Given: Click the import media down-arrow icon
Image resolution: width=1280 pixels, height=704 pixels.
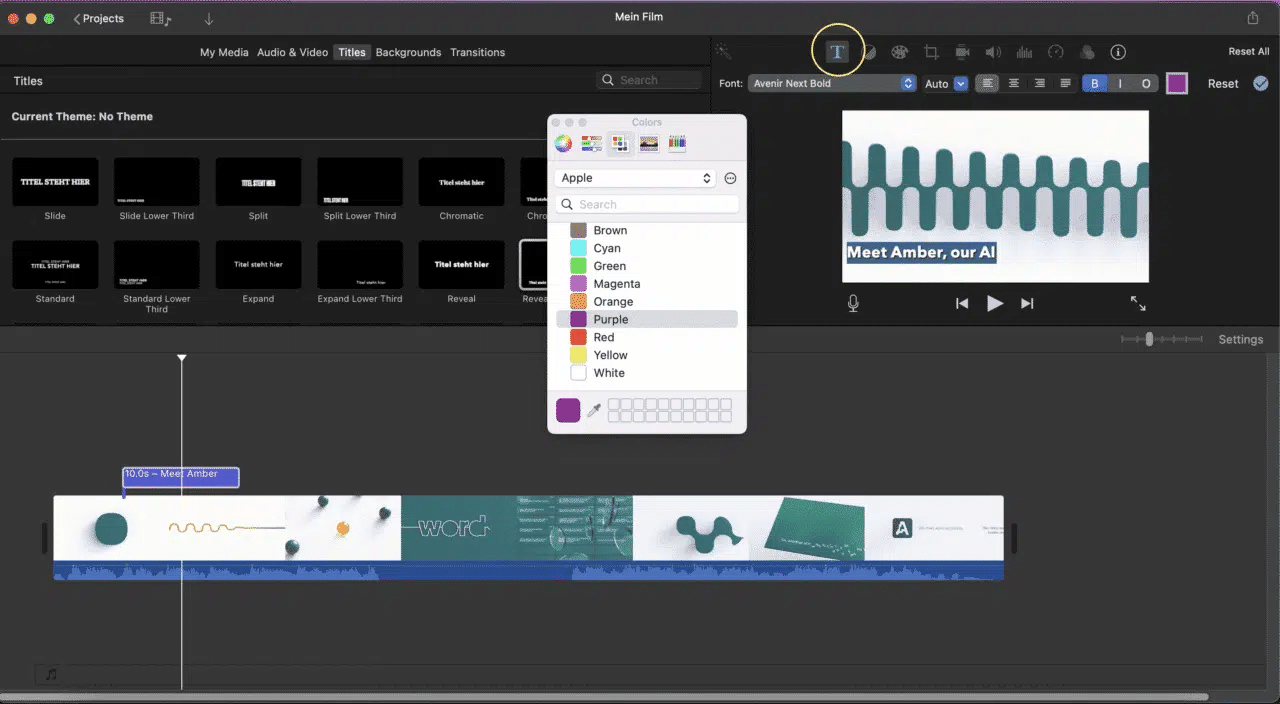Looking at the screenshot, I should point(209,18).
